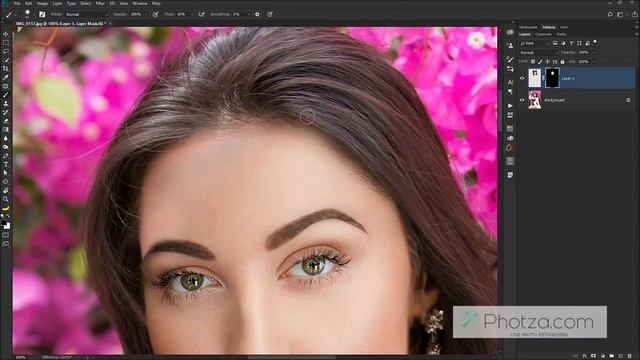Screen dimensions: 640x360
Task: Open the layer Opacity dropdown arrow
Action: (x=594, y=53)
